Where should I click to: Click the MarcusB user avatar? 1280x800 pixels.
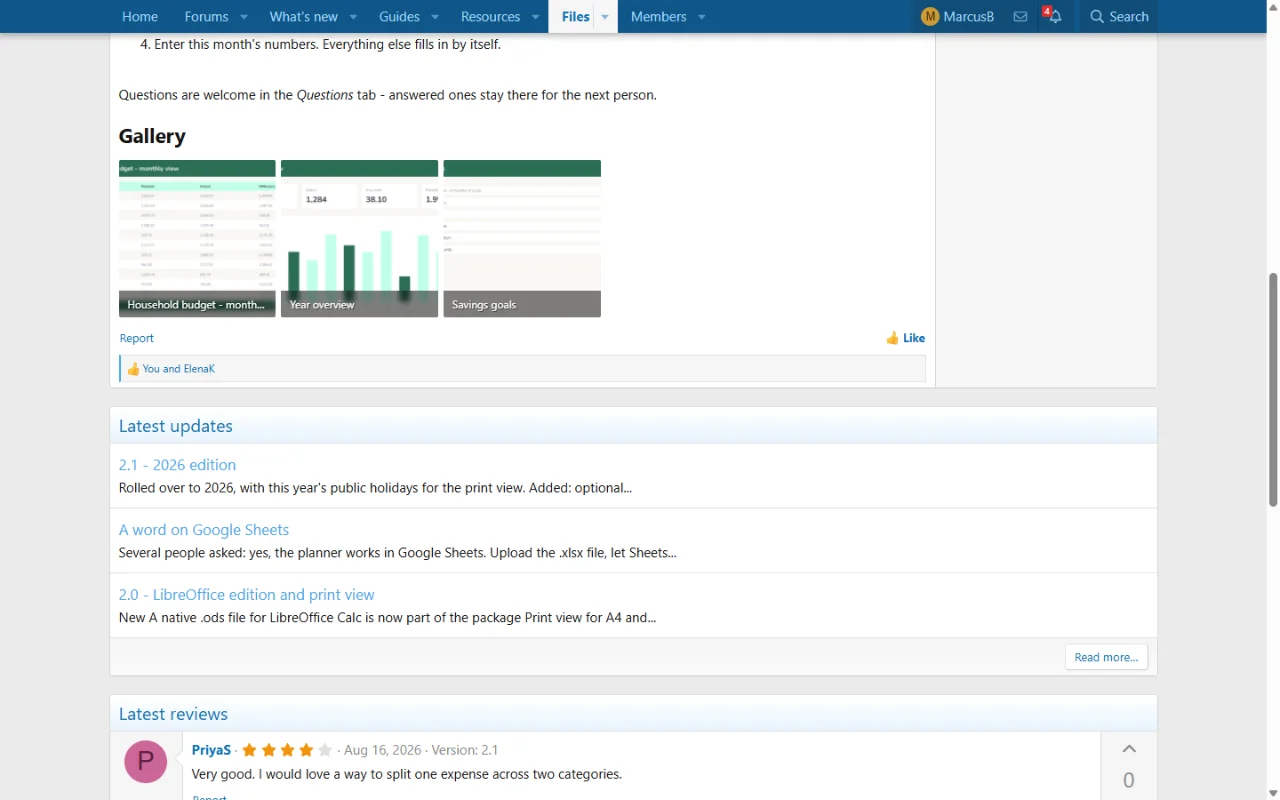pos(930,17)
